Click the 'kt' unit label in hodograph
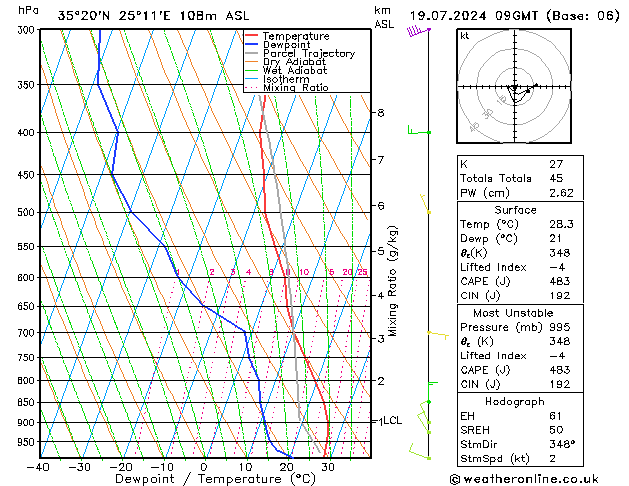Image resolution: width=629 pixels, height=486 pixels. coord(465,36)
